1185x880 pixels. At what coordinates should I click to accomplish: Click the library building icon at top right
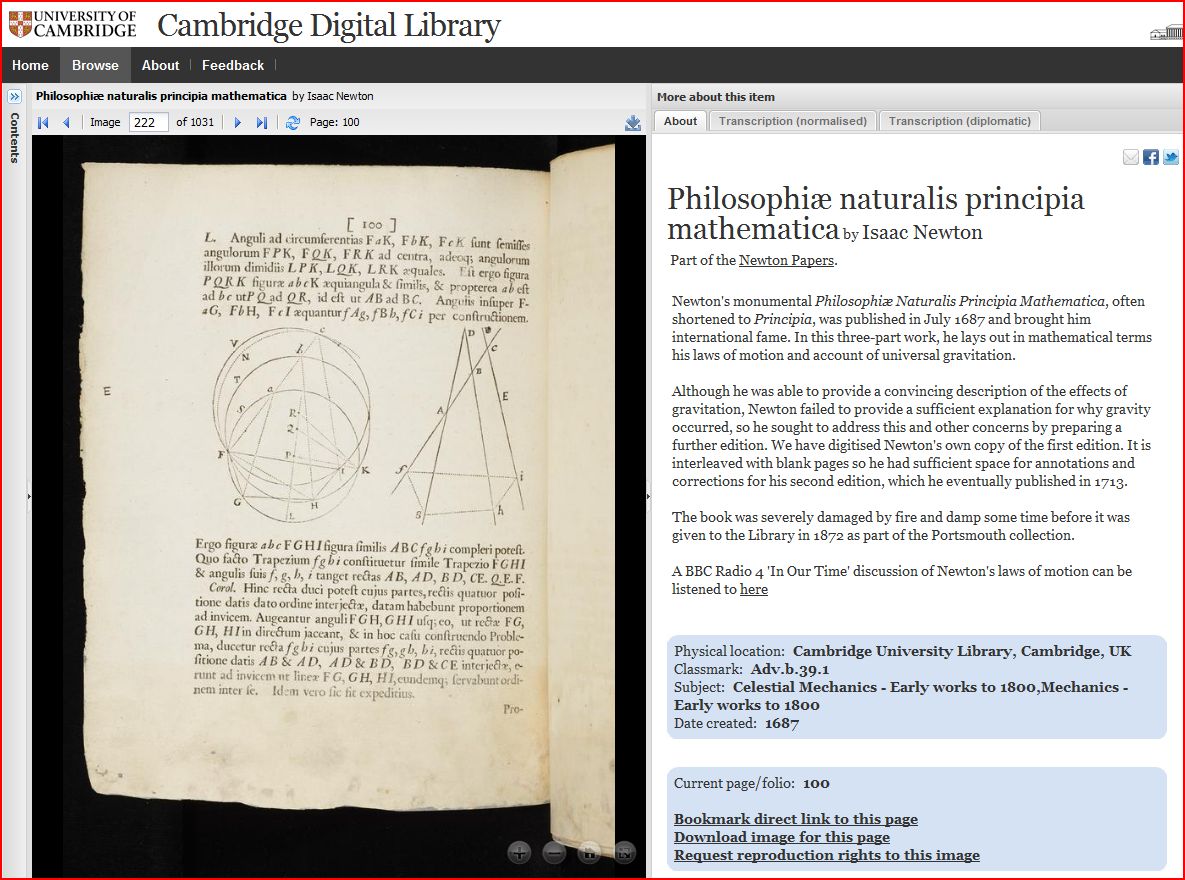click(1167, 33)
